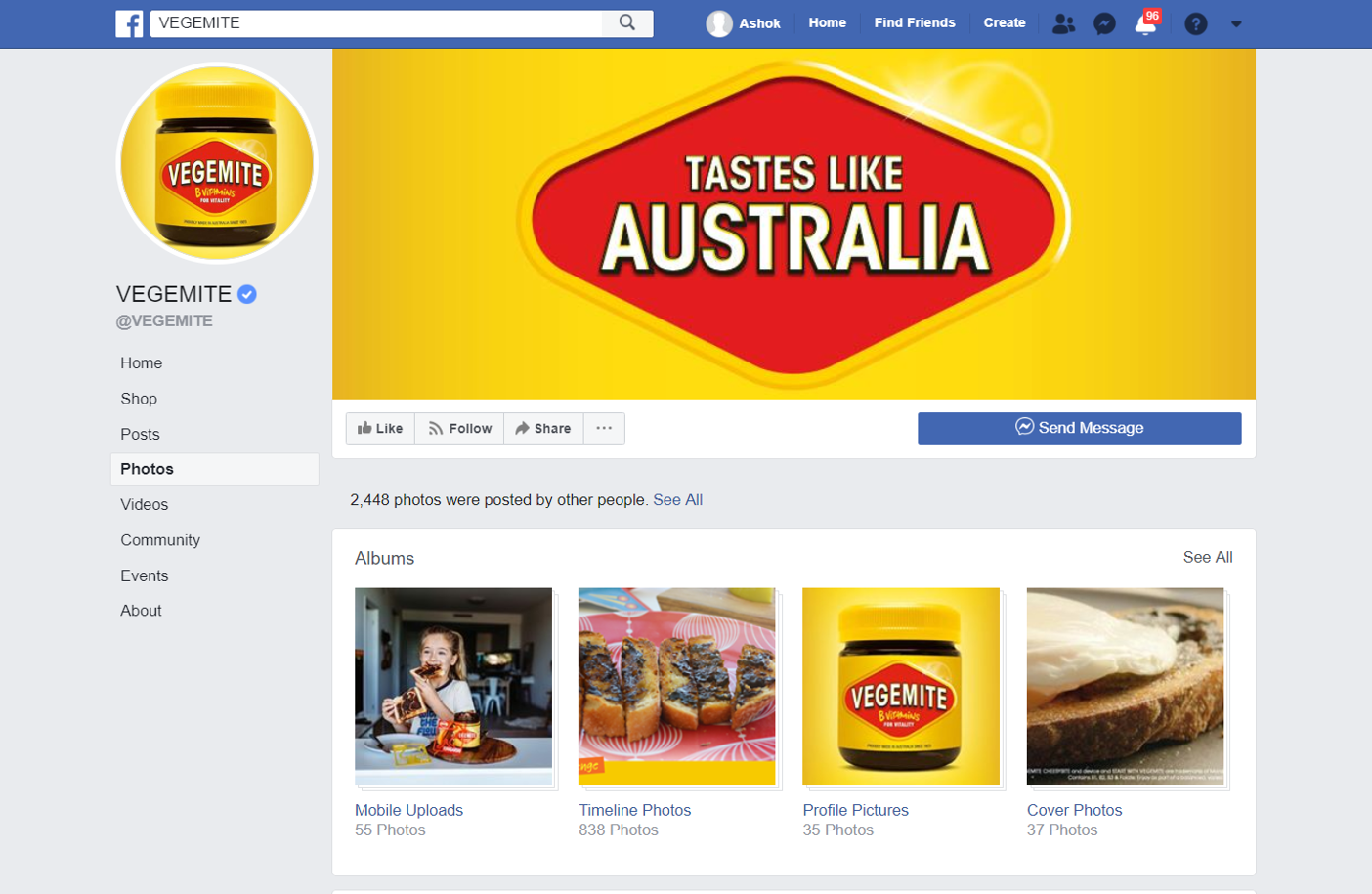Screen dimensions: 1372x894
Task: Like the VEGEMITE page
Action: (380, 428)
